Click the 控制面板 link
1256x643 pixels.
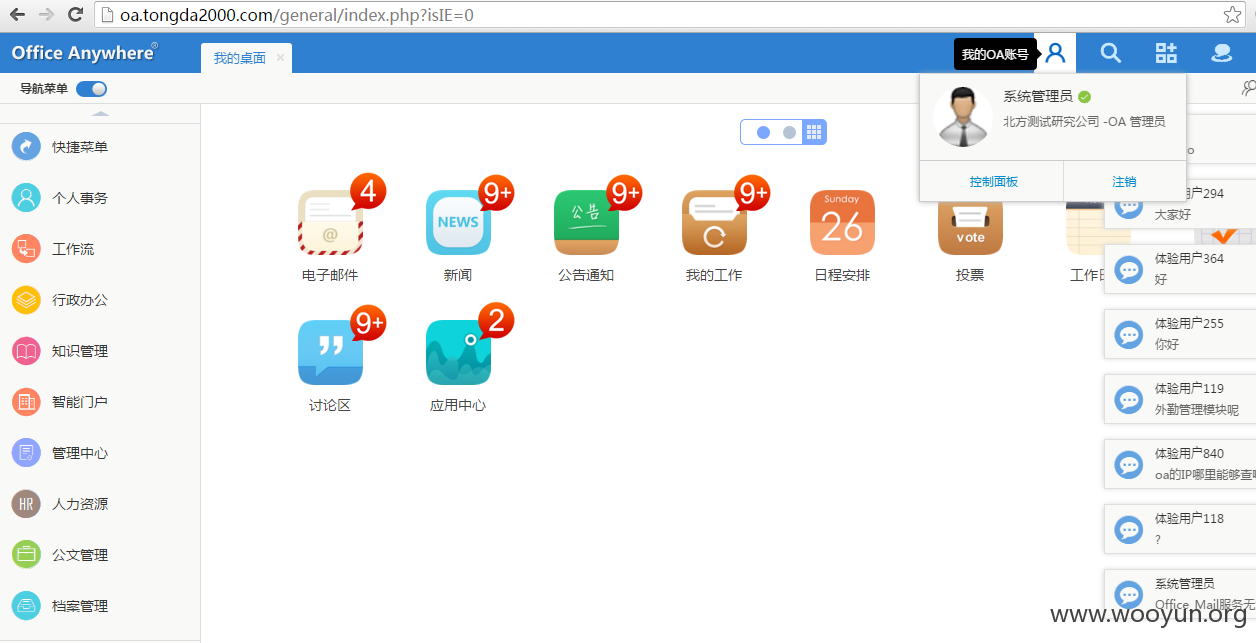point(993,182)
